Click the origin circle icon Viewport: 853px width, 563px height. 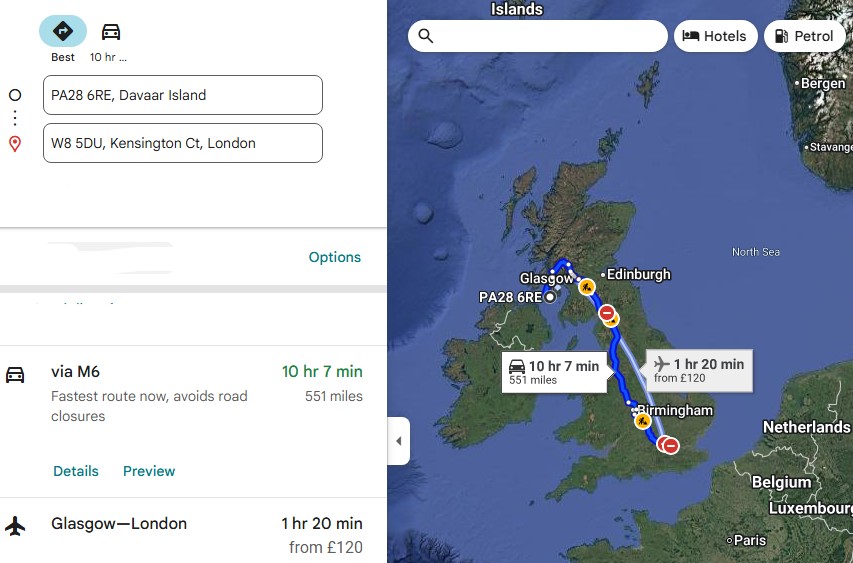tap(15, 95)
